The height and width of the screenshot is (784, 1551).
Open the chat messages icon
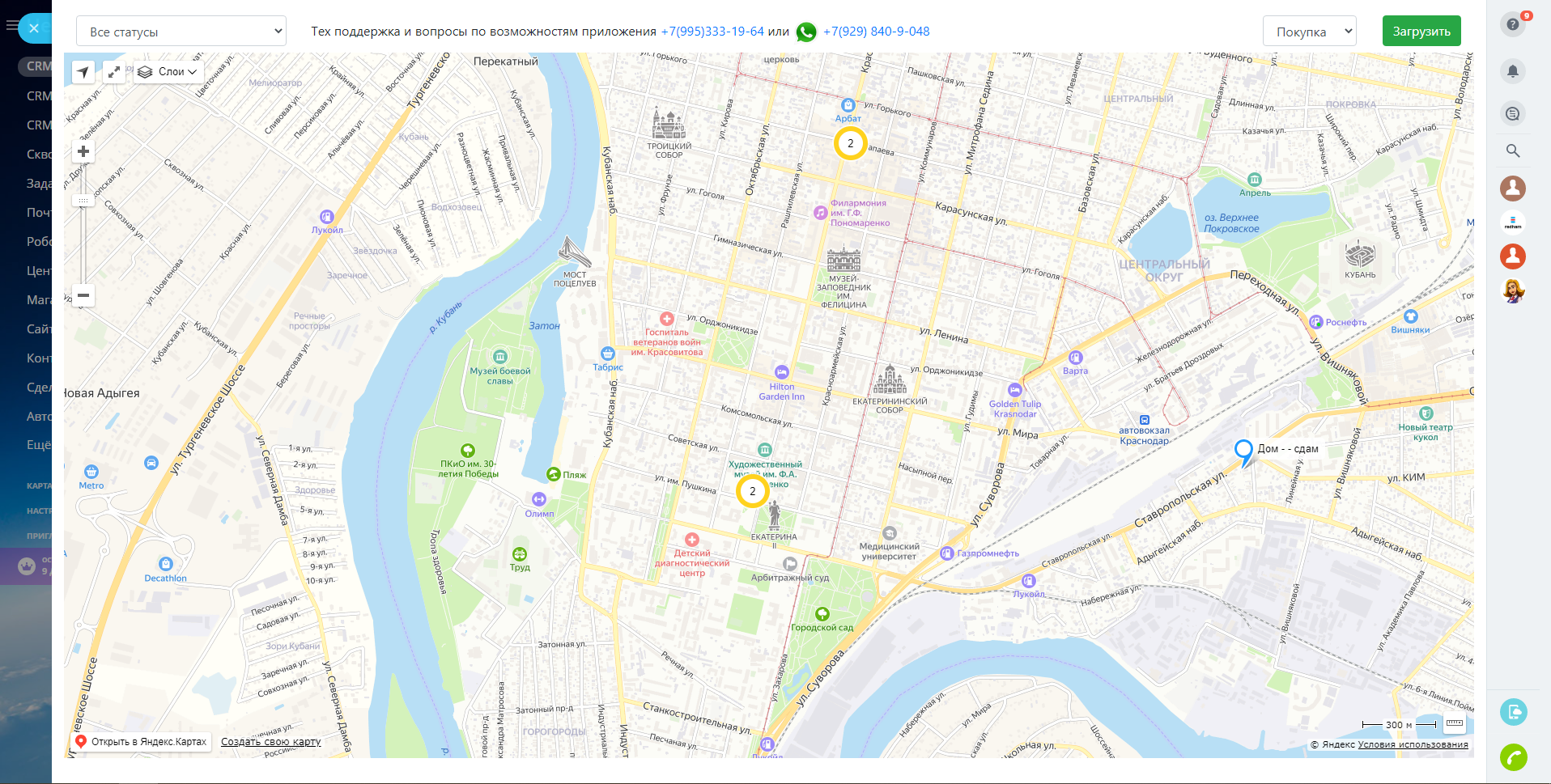1513,113
